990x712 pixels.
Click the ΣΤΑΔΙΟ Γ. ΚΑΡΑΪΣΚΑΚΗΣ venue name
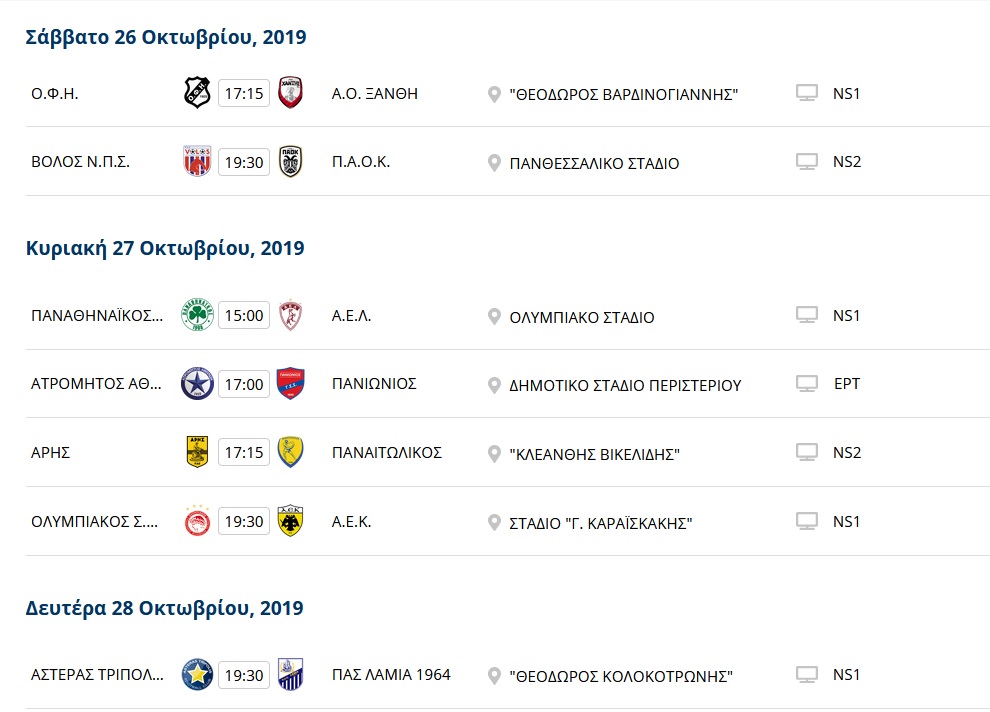coord(601,523)
